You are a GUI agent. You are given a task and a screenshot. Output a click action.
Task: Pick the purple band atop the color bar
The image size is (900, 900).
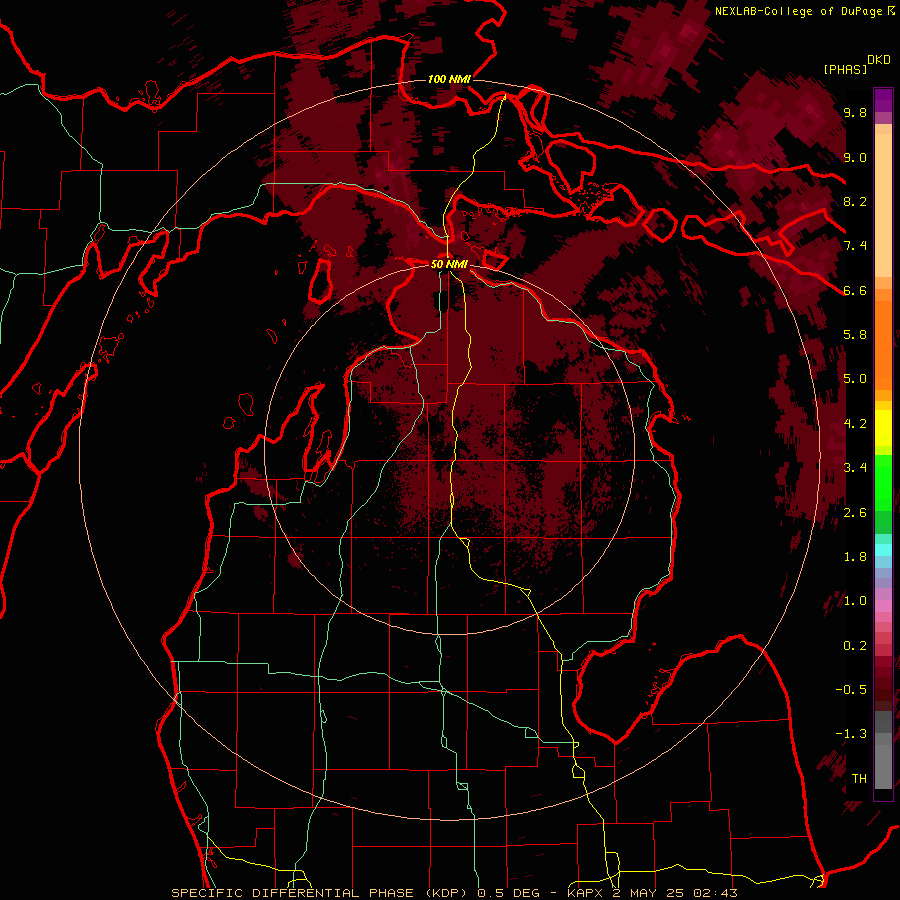pos(883,100)
